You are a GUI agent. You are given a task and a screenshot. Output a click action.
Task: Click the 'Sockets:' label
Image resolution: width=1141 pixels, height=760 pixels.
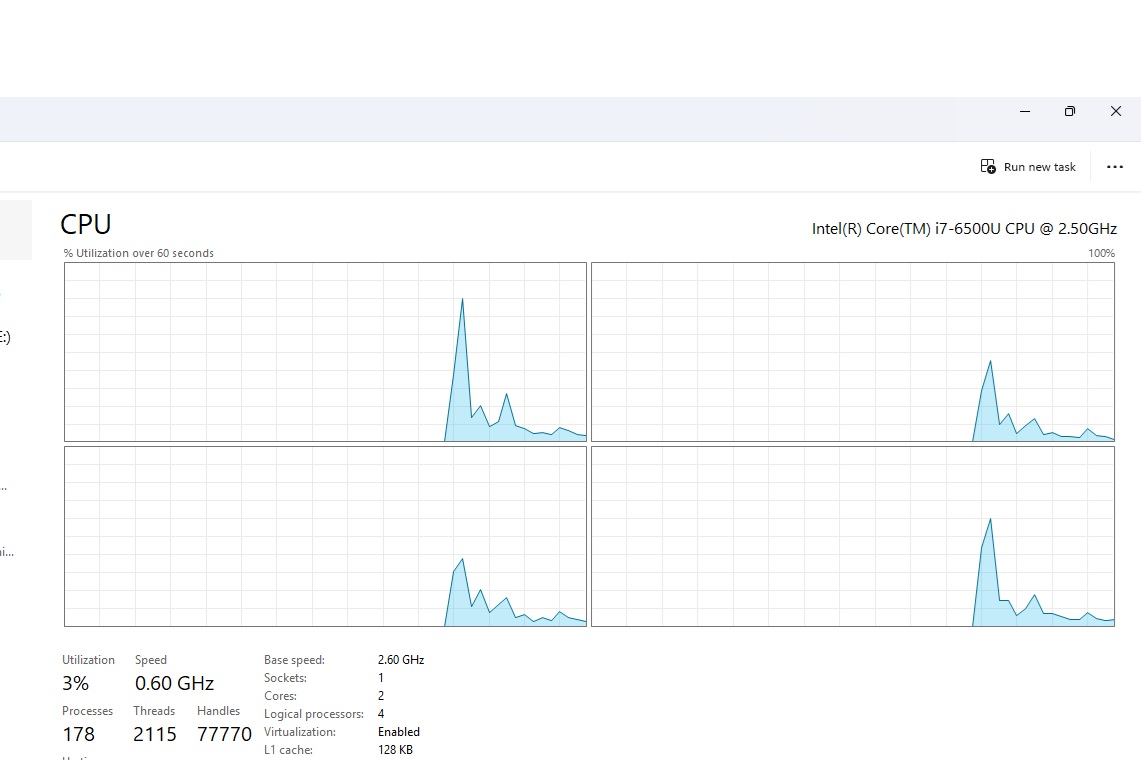point(285,678)
